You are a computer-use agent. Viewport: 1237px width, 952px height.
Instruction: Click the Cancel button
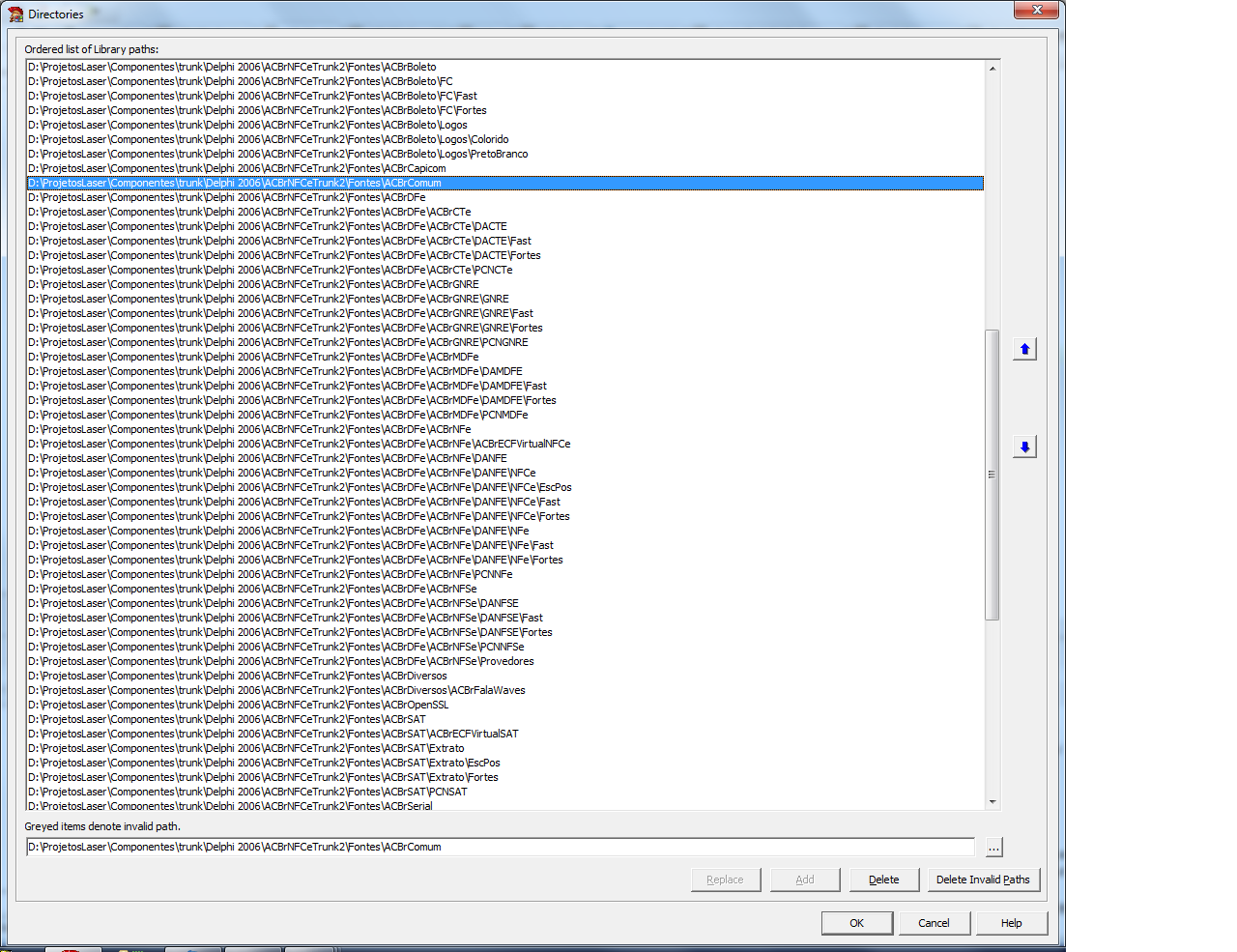934,923
